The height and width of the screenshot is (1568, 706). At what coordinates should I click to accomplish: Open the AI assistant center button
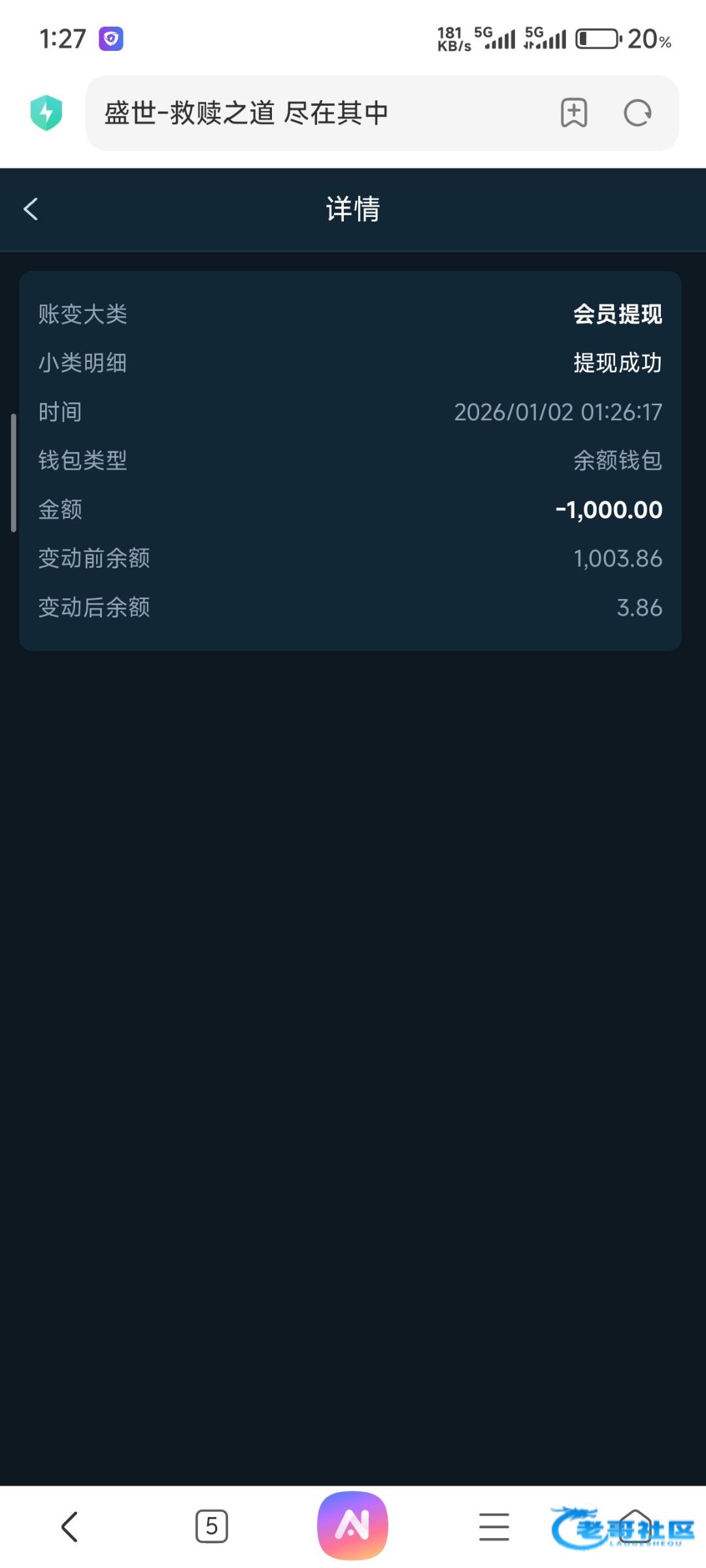point(352,1526)
